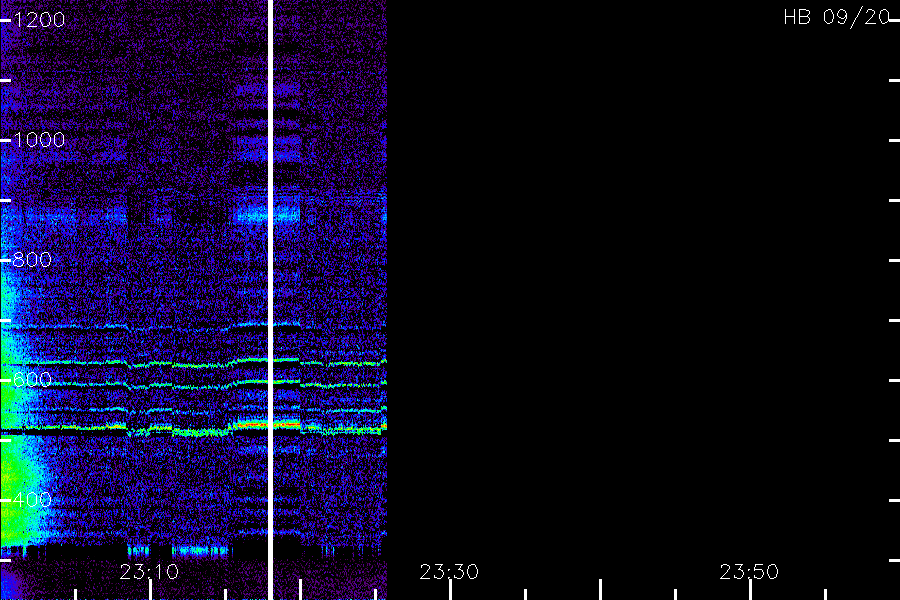Click the 600 frequency axis label

[32, 380]
